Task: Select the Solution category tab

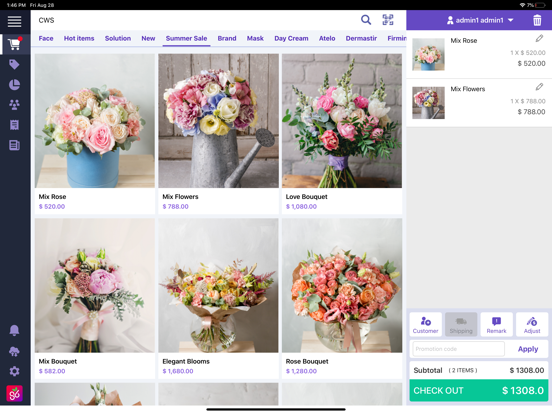Action: click(118, 38)
